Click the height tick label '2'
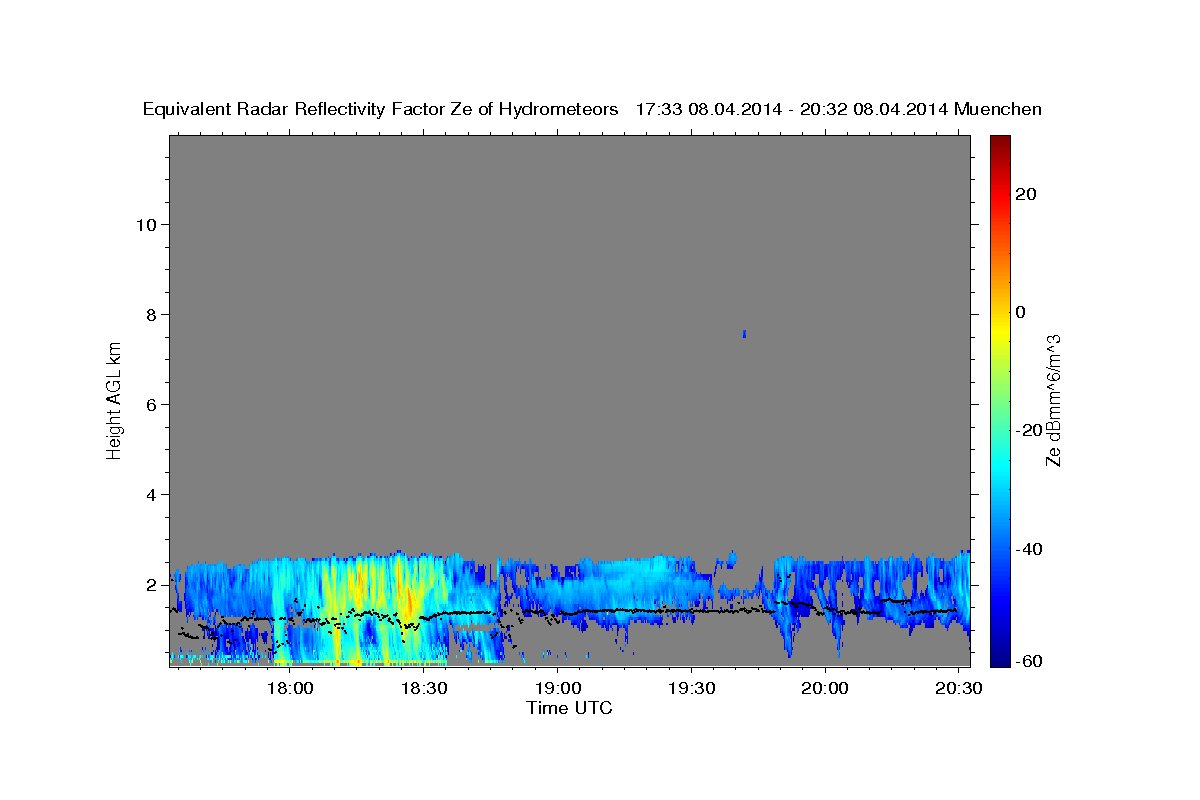Image resolution: width=1200 pixels, height=800 pixels. (x=152, y=584)
